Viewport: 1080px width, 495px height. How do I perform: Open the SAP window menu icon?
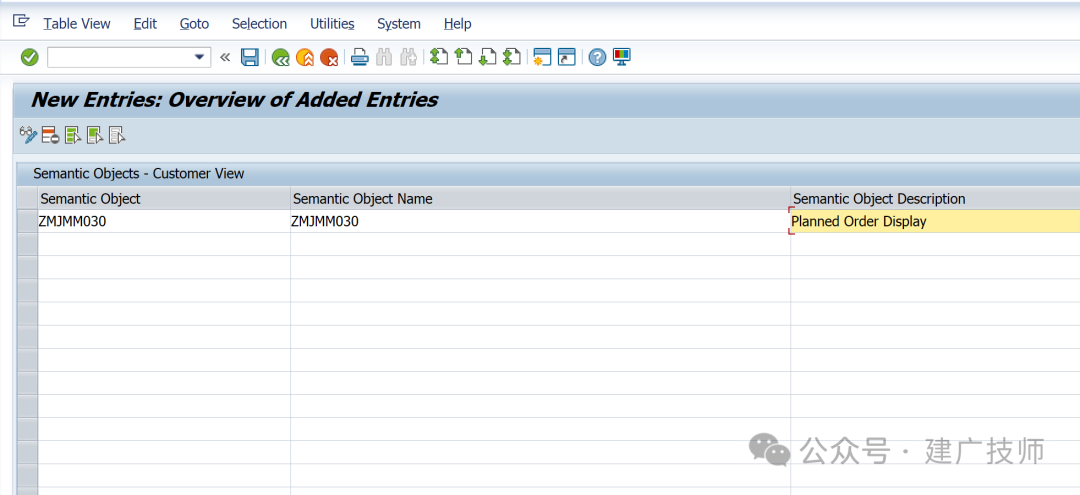click(x=21, y=21)
